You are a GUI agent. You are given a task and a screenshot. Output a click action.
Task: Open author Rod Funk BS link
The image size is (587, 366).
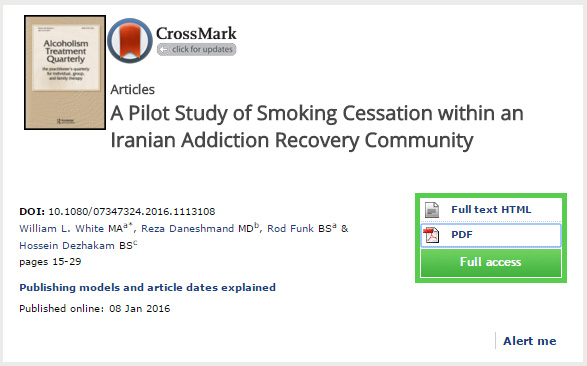click(299, 229)
